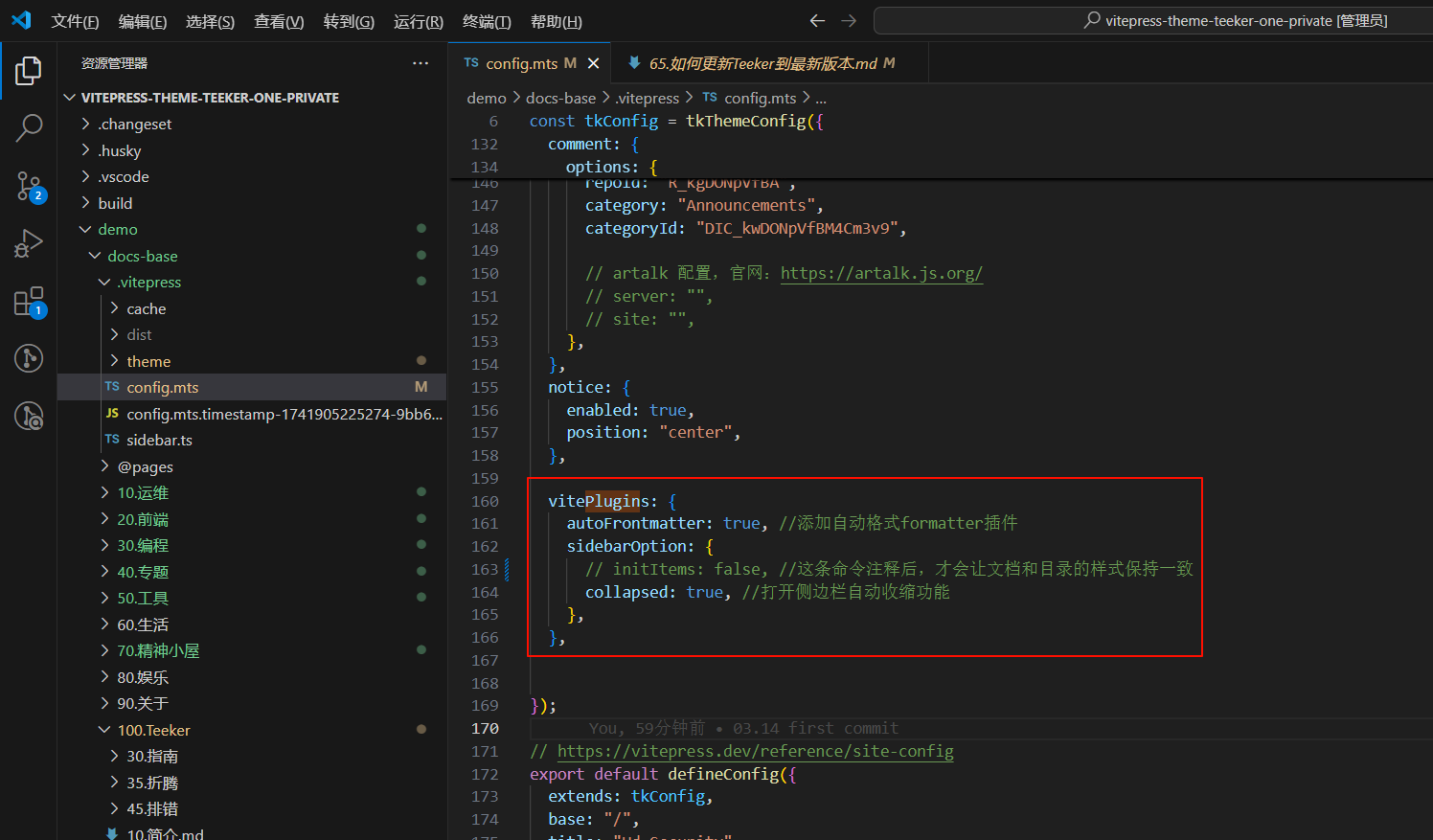Open the 文件(F) menu
1433x840 pixels.
point(75,21)
